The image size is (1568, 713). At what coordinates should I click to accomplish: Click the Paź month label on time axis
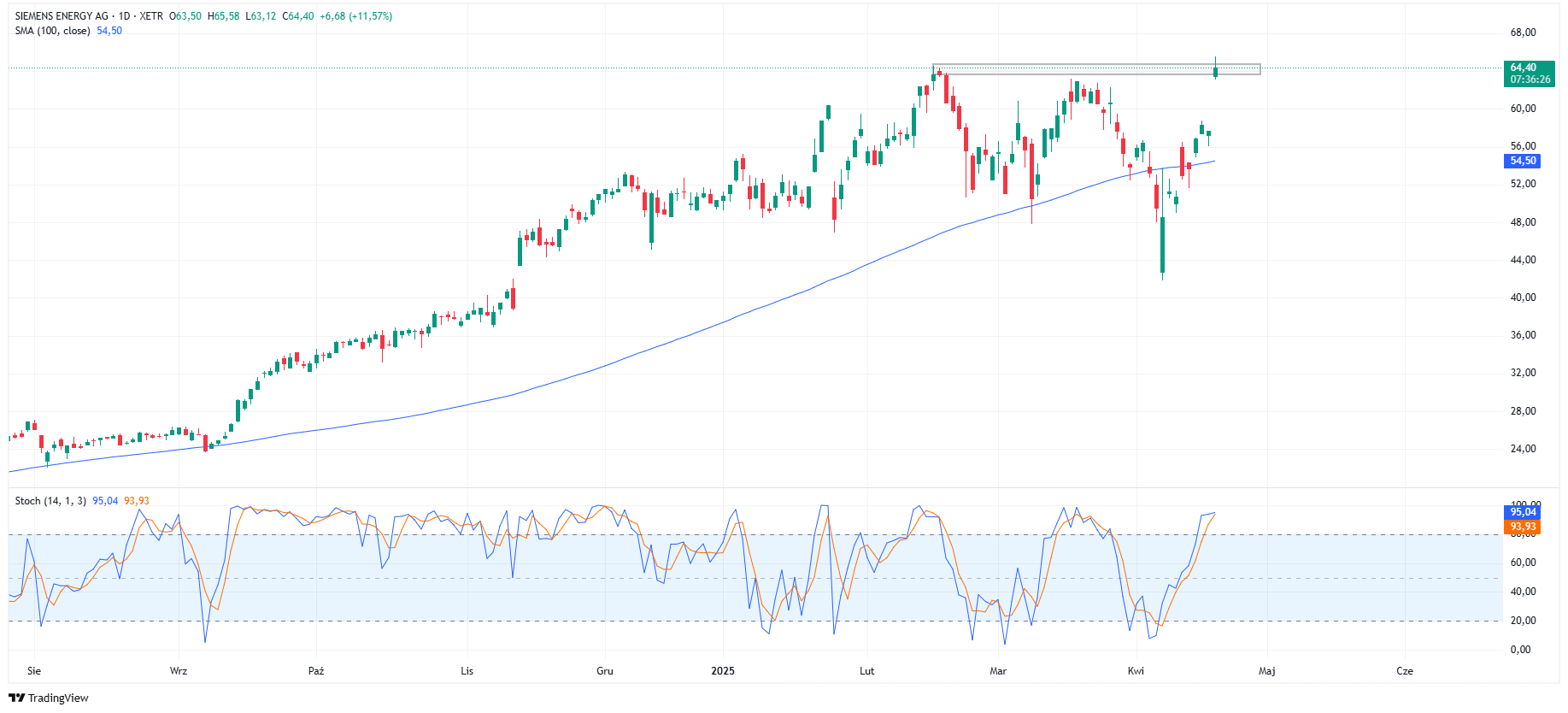pos(316,671)
